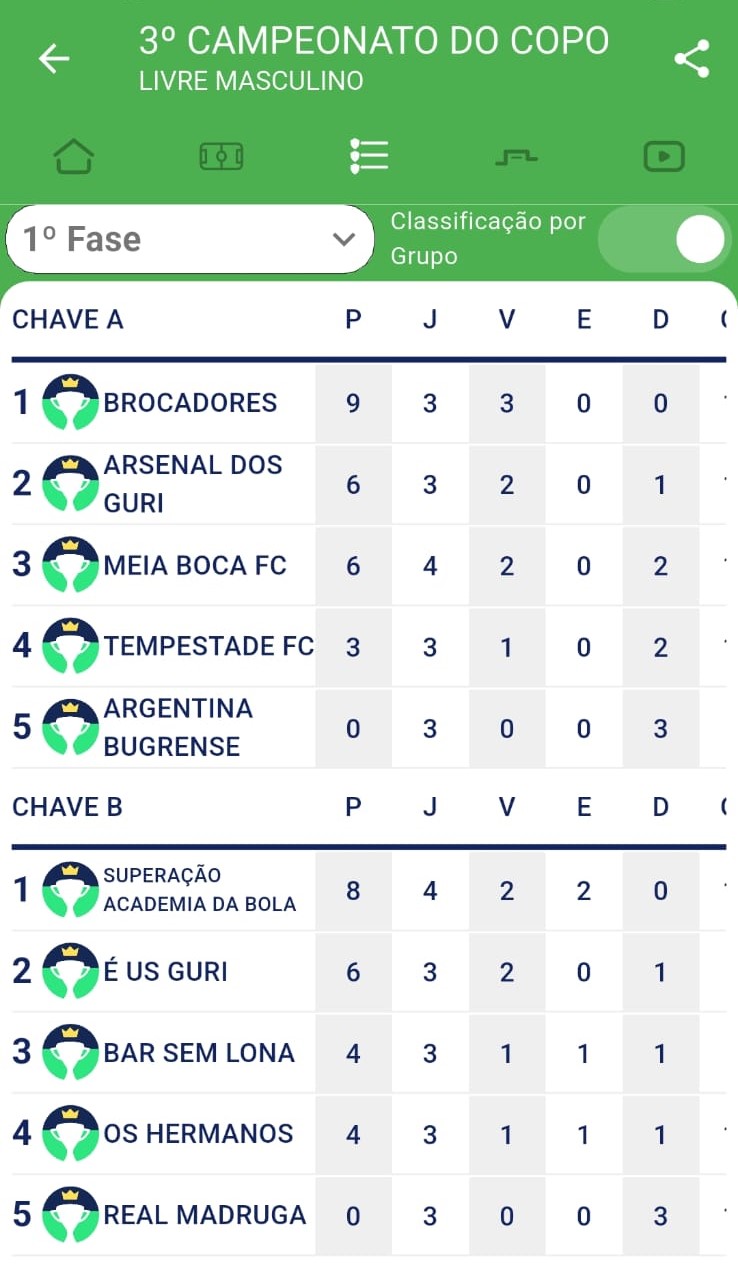Select ARSENAL DOS GURI team name
Viewport: 738px width, 1286px height.
(193, 484)
